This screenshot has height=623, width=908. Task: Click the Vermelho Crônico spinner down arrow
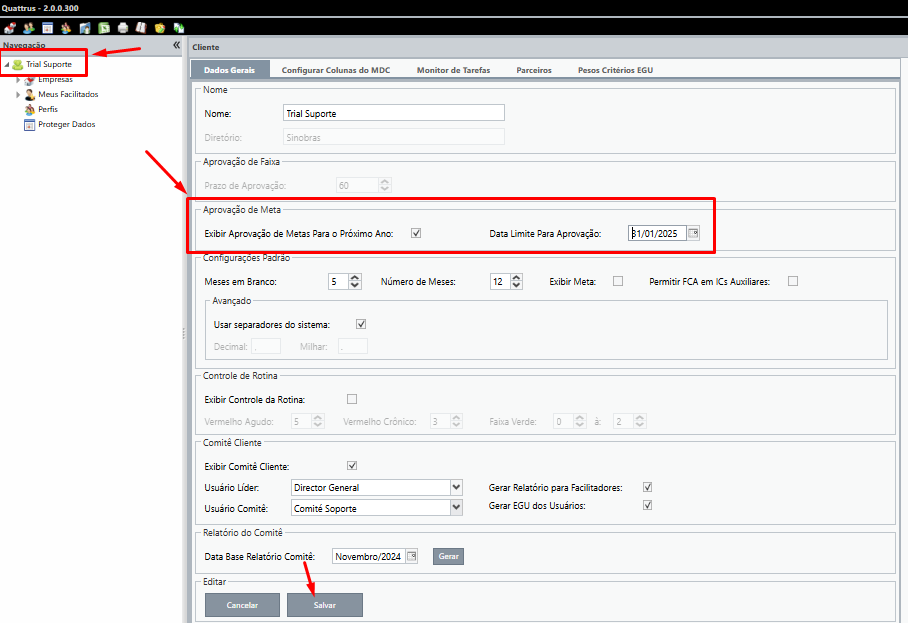tap(456, 426)
